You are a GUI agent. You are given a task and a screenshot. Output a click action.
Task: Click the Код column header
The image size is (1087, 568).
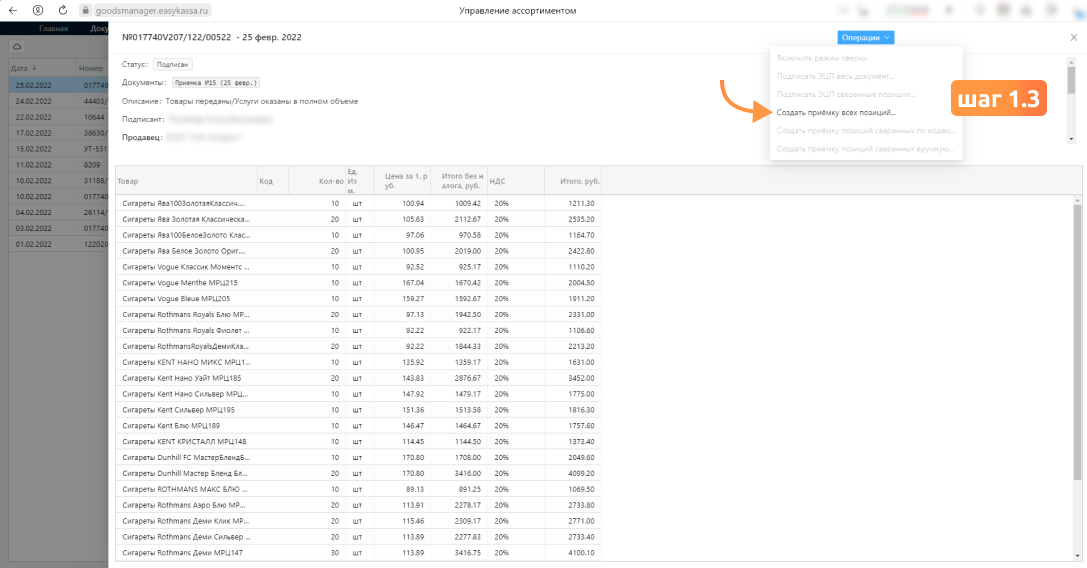tap(272, 181)
